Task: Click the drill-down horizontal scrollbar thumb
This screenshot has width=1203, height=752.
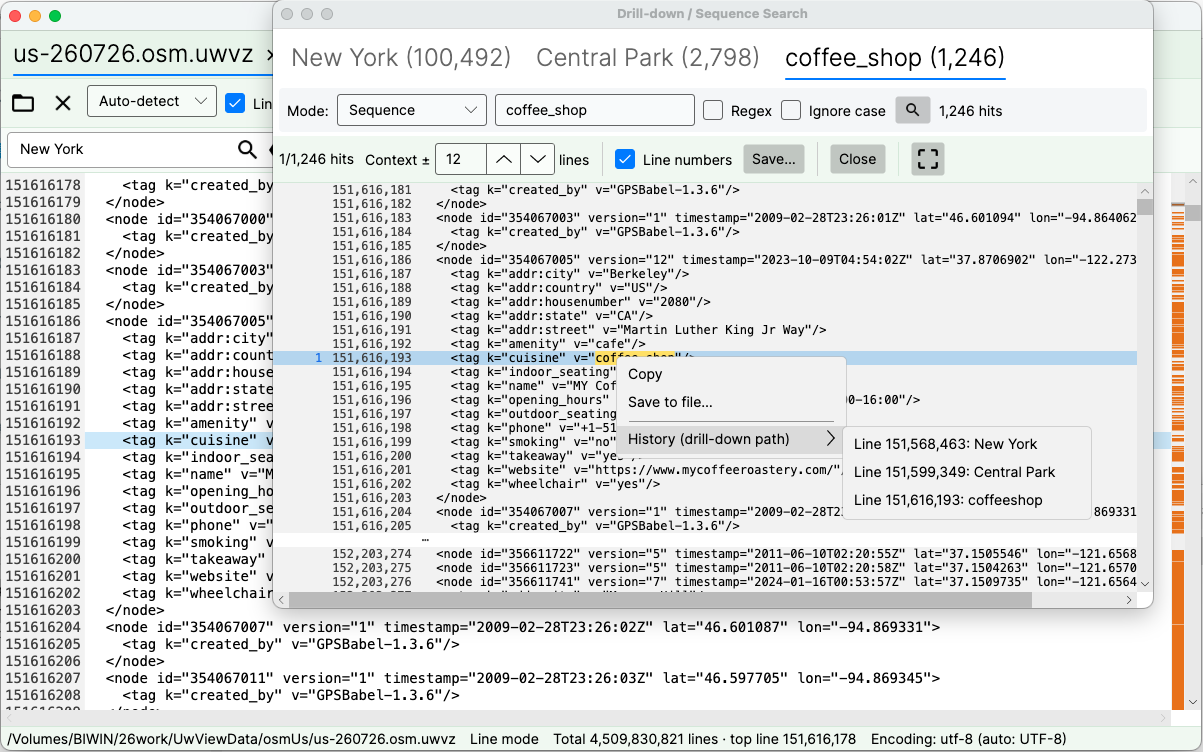Action: 661,600
